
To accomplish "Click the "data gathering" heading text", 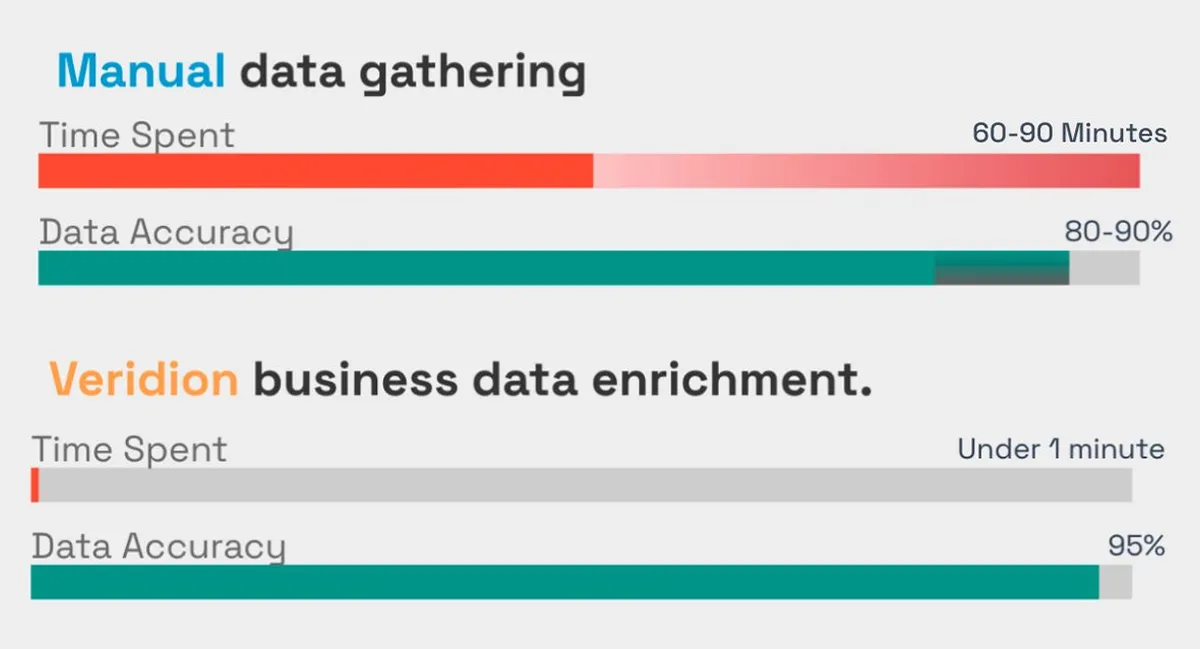I will click(x=412, y=76).
